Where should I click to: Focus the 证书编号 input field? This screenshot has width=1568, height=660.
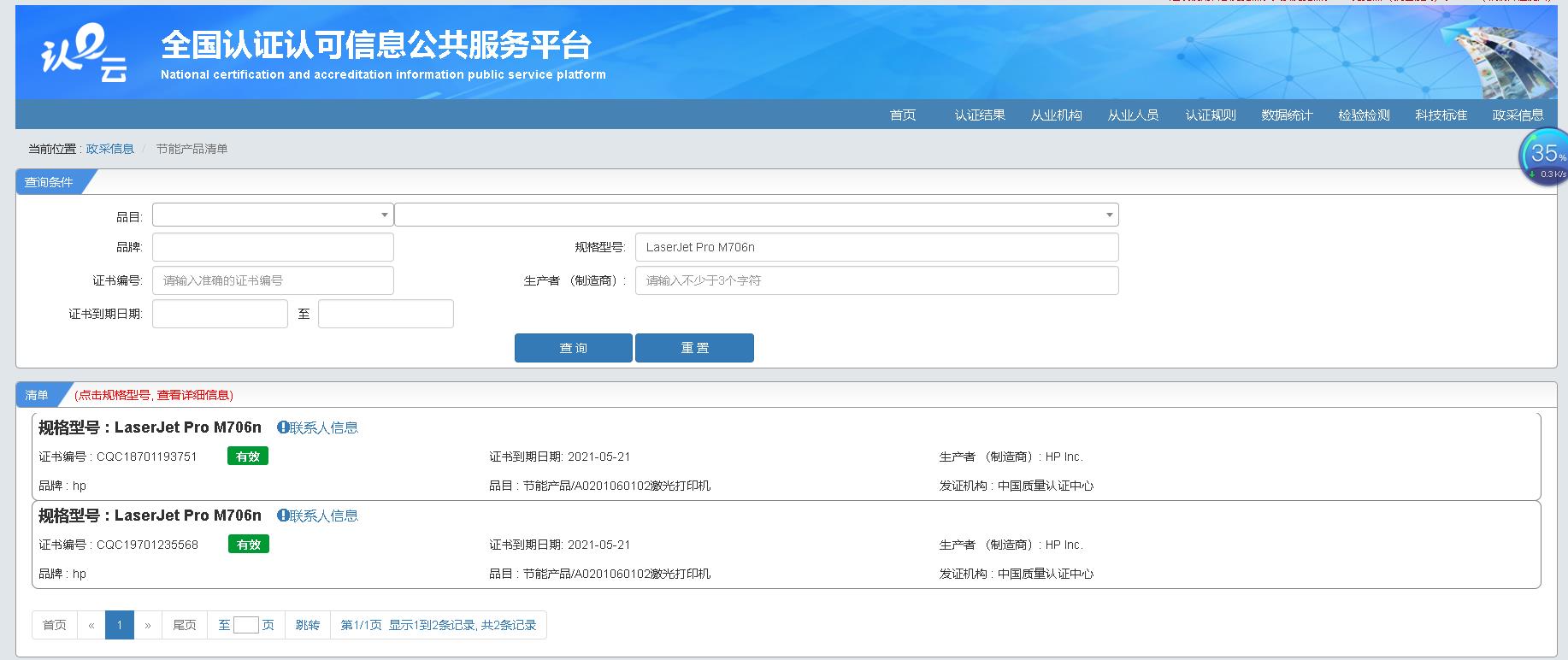point(273,280)
